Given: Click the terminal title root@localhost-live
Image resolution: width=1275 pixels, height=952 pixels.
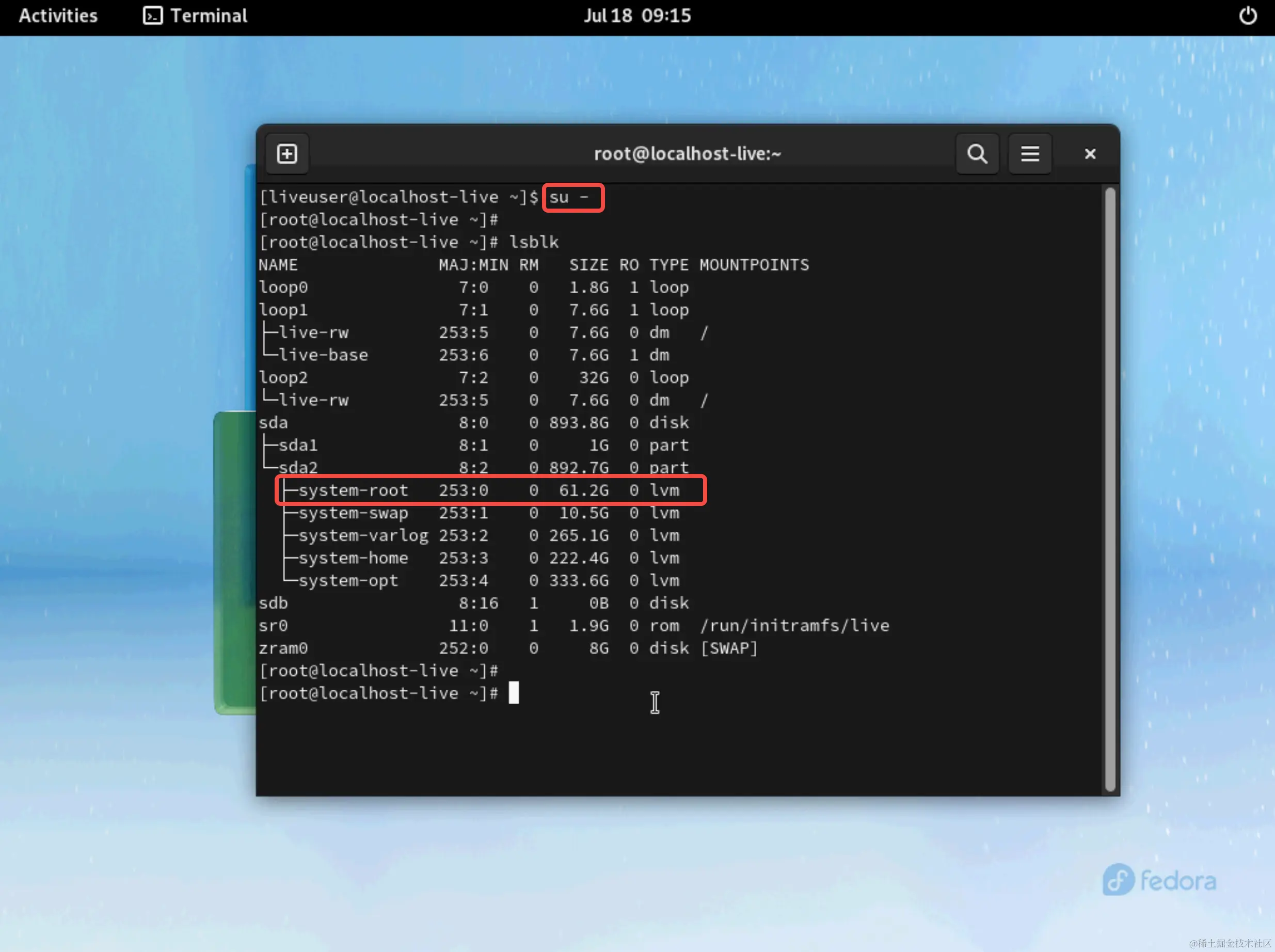Looking at the screenshot, I should (687, 154).
